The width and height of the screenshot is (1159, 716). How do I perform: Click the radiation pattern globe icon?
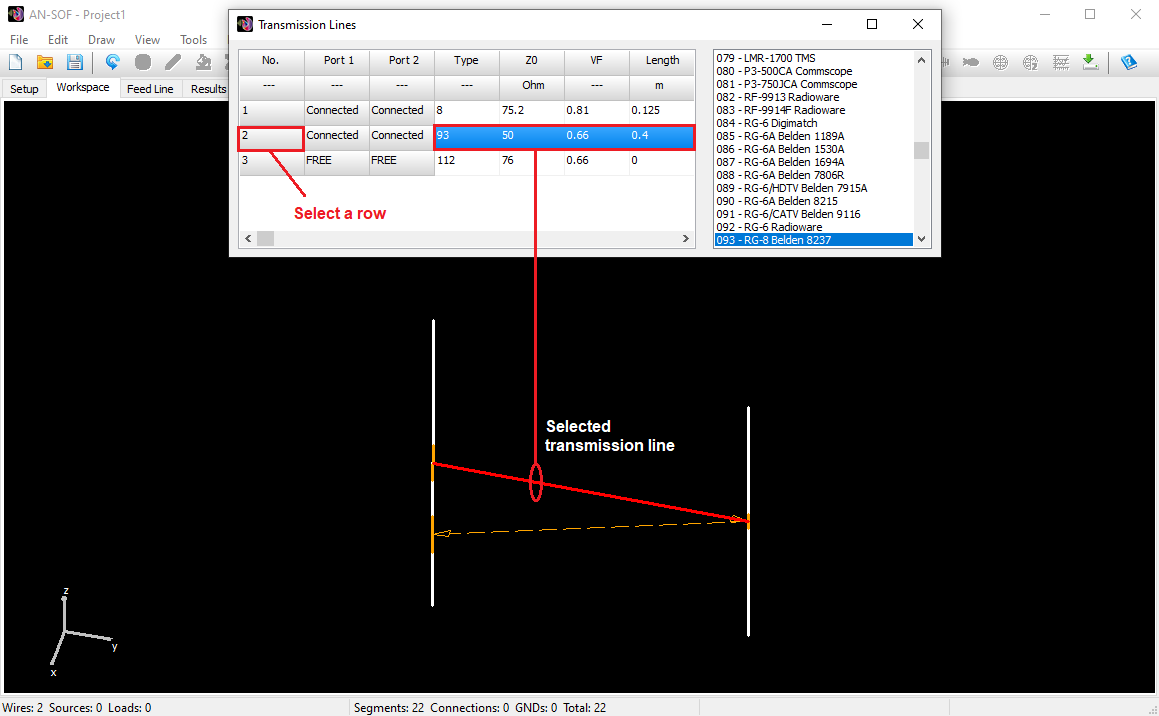click(1000, 62)
